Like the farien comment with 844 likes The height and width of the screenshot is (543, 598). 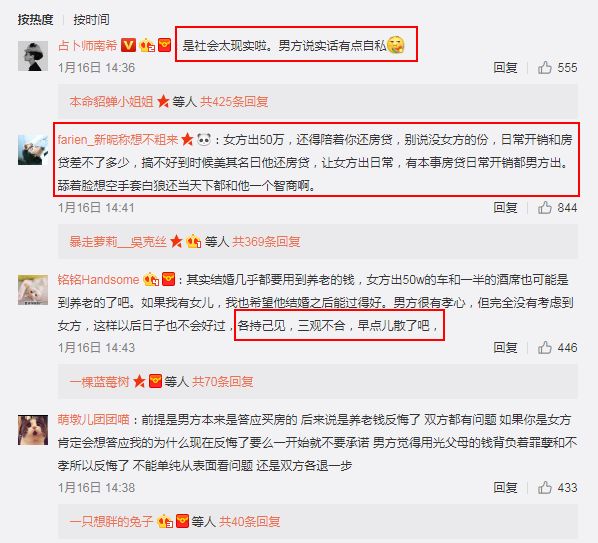click(545, 207)
